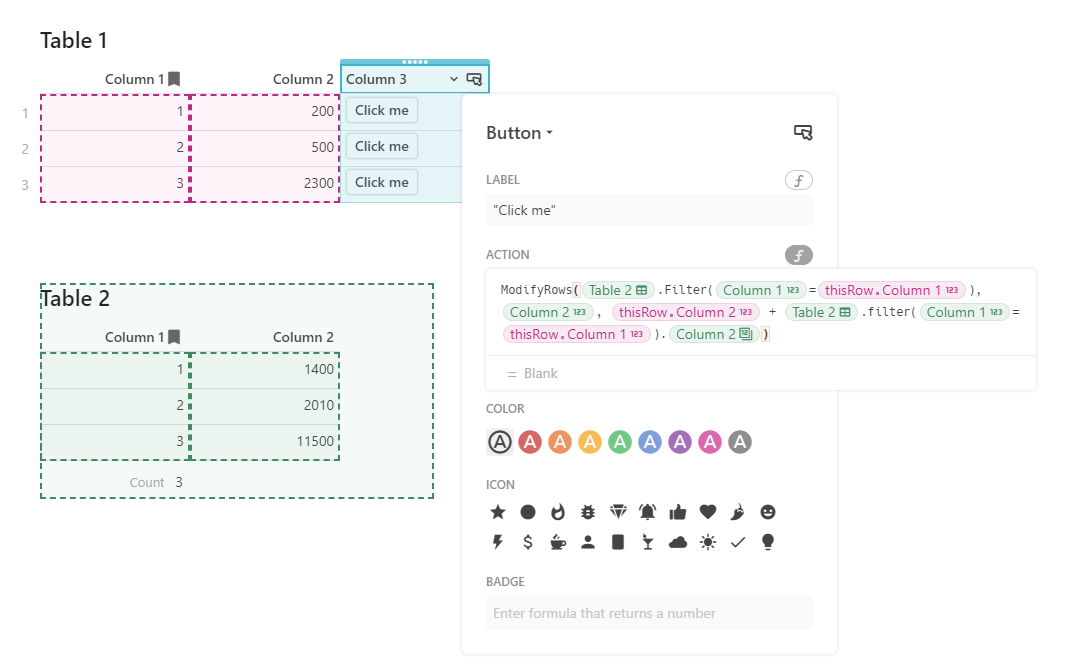Image resolution: width=1078 pixels, height=670 pixels.
Task: Click the "Click me" button in row 1
Action: coord(382,111)
